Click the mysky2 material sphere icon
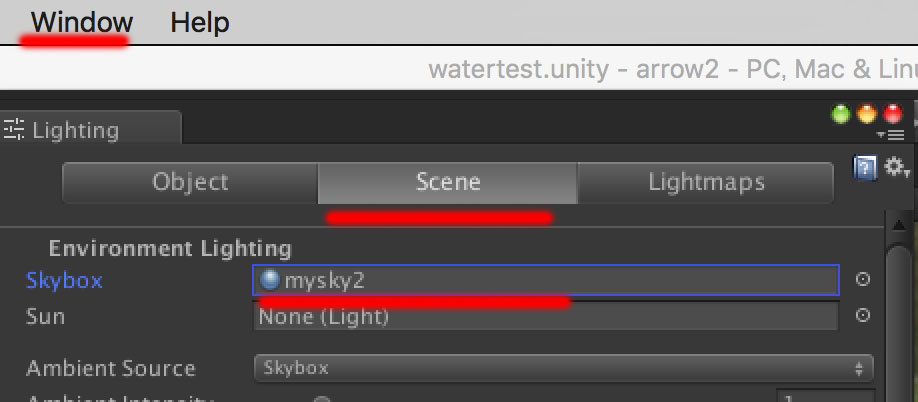The height and width of the screenshot is (402, 918). pos(269,280)
